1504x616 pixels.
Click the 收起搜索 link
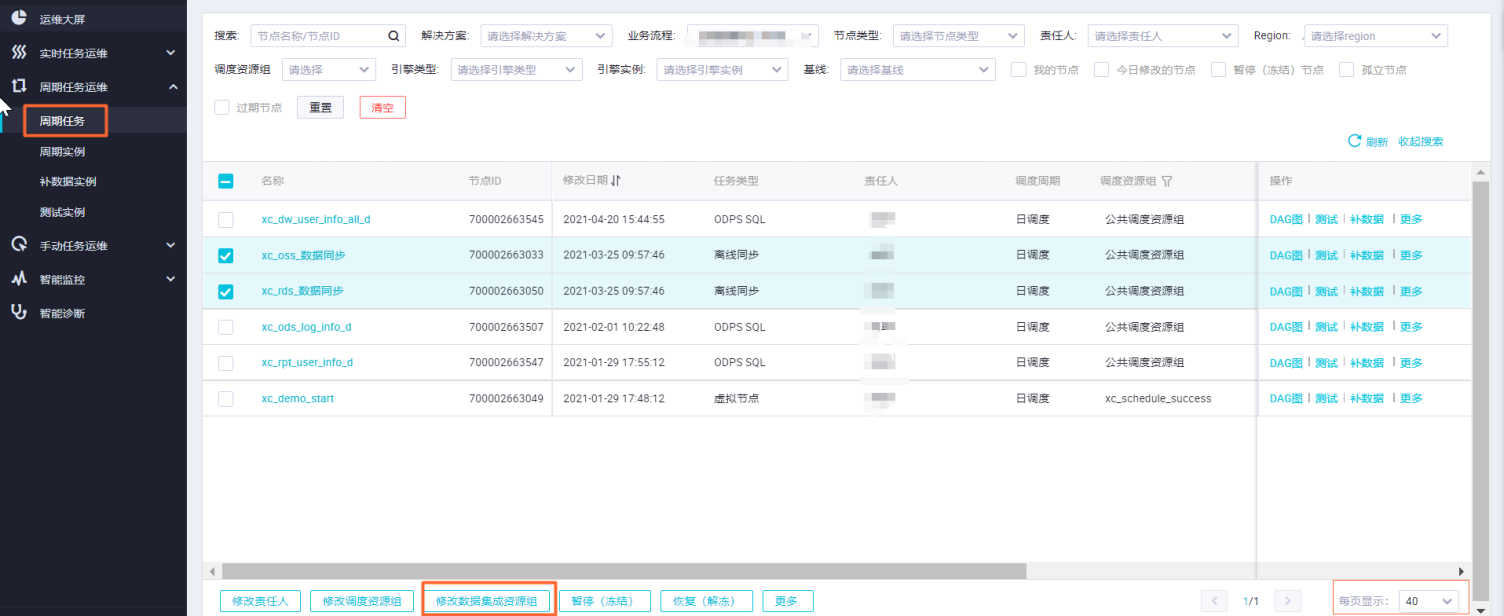[1421, 142]
